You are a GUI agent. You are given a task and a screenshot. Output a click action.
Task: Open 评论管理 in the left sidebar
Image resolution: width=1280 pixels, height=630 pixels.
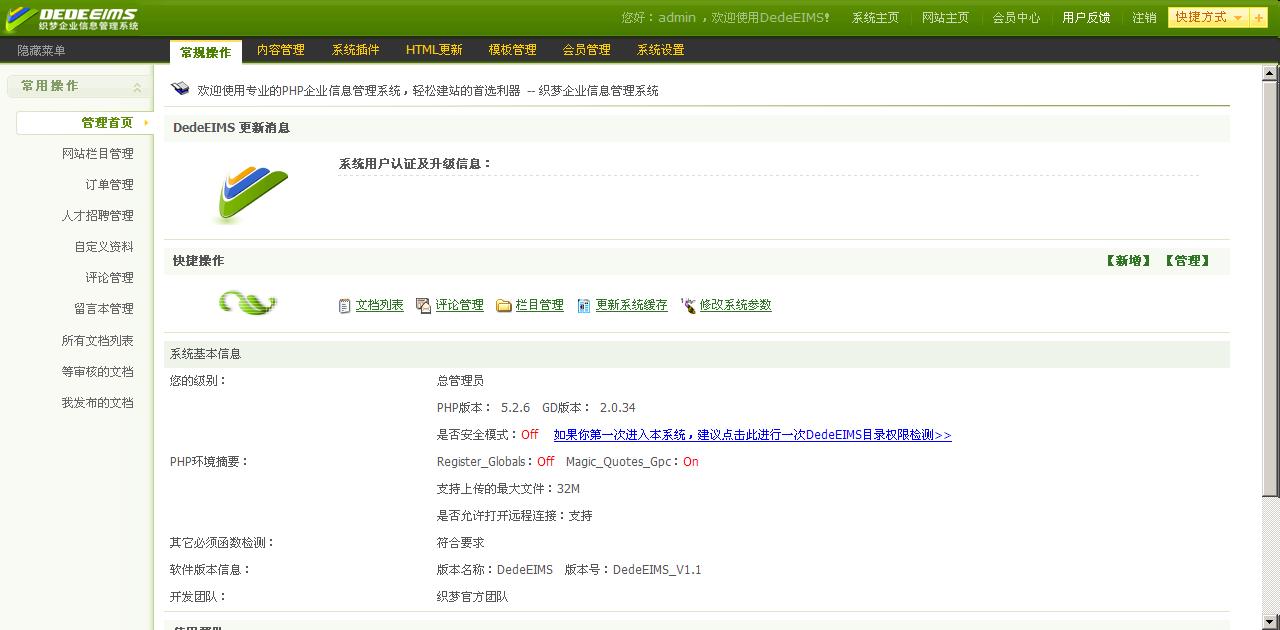pyautogui.click(x=109, y=278)
